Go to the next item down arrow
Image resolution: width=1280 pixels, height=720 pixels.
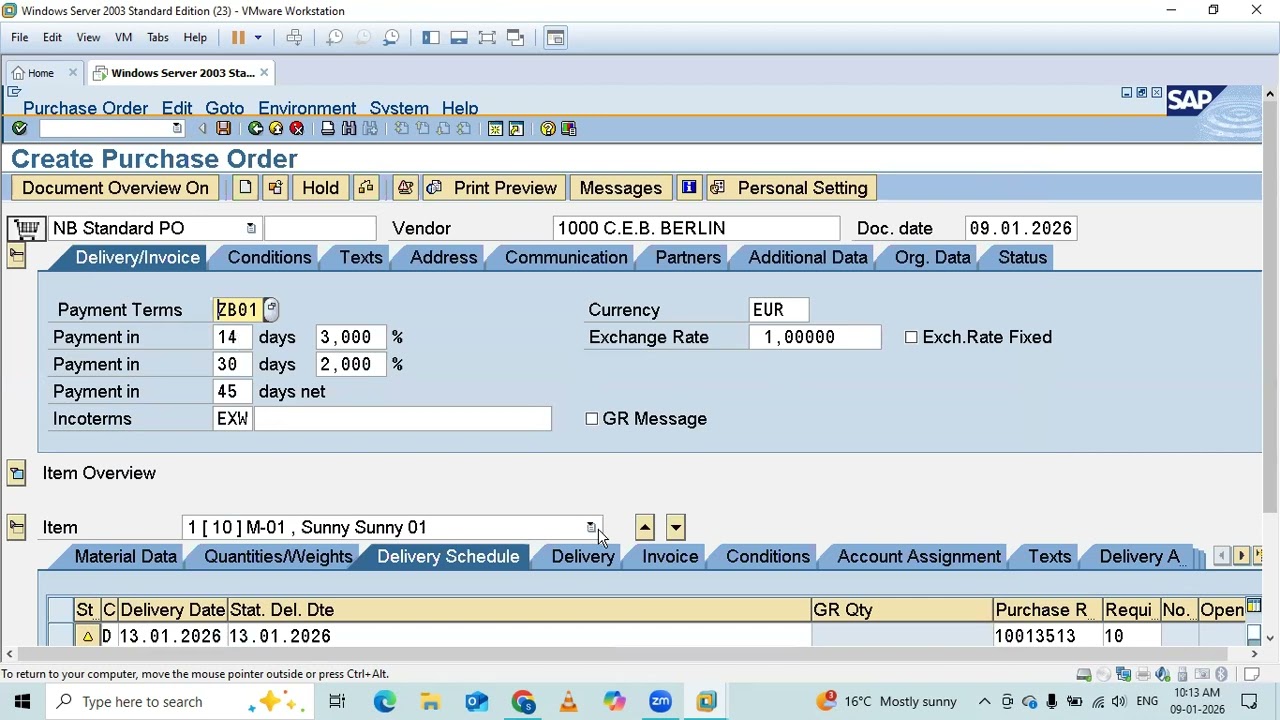point(676,527)
